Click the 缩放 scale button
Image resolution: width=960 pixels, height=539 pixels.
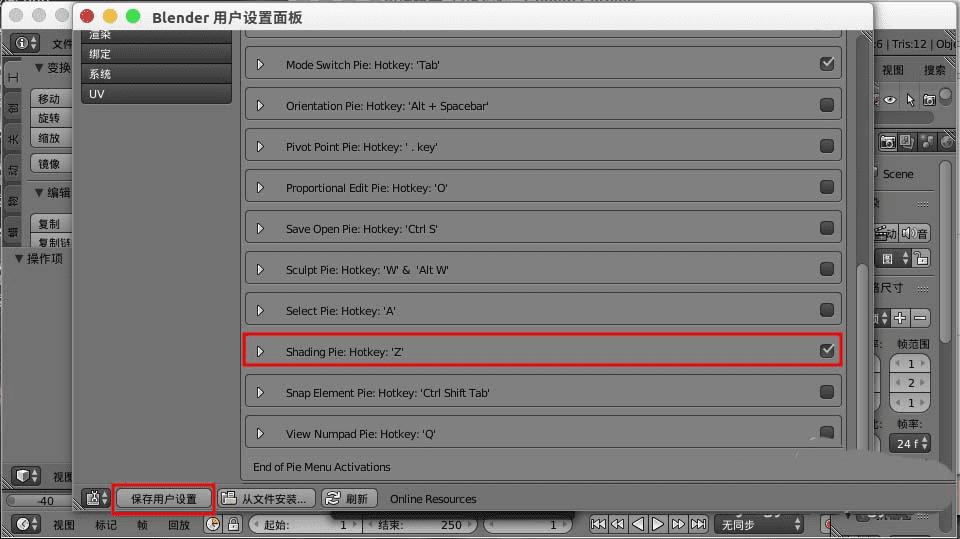click(51, 138)
